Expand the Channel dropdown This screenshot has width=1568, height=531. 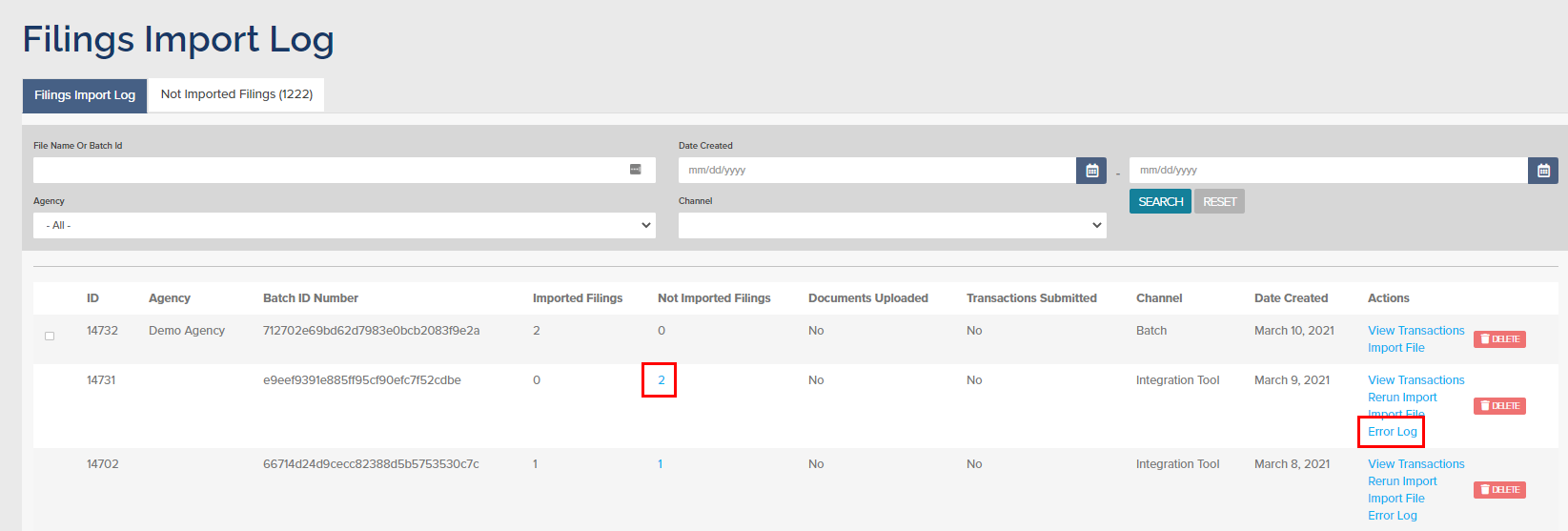point(891,225)
